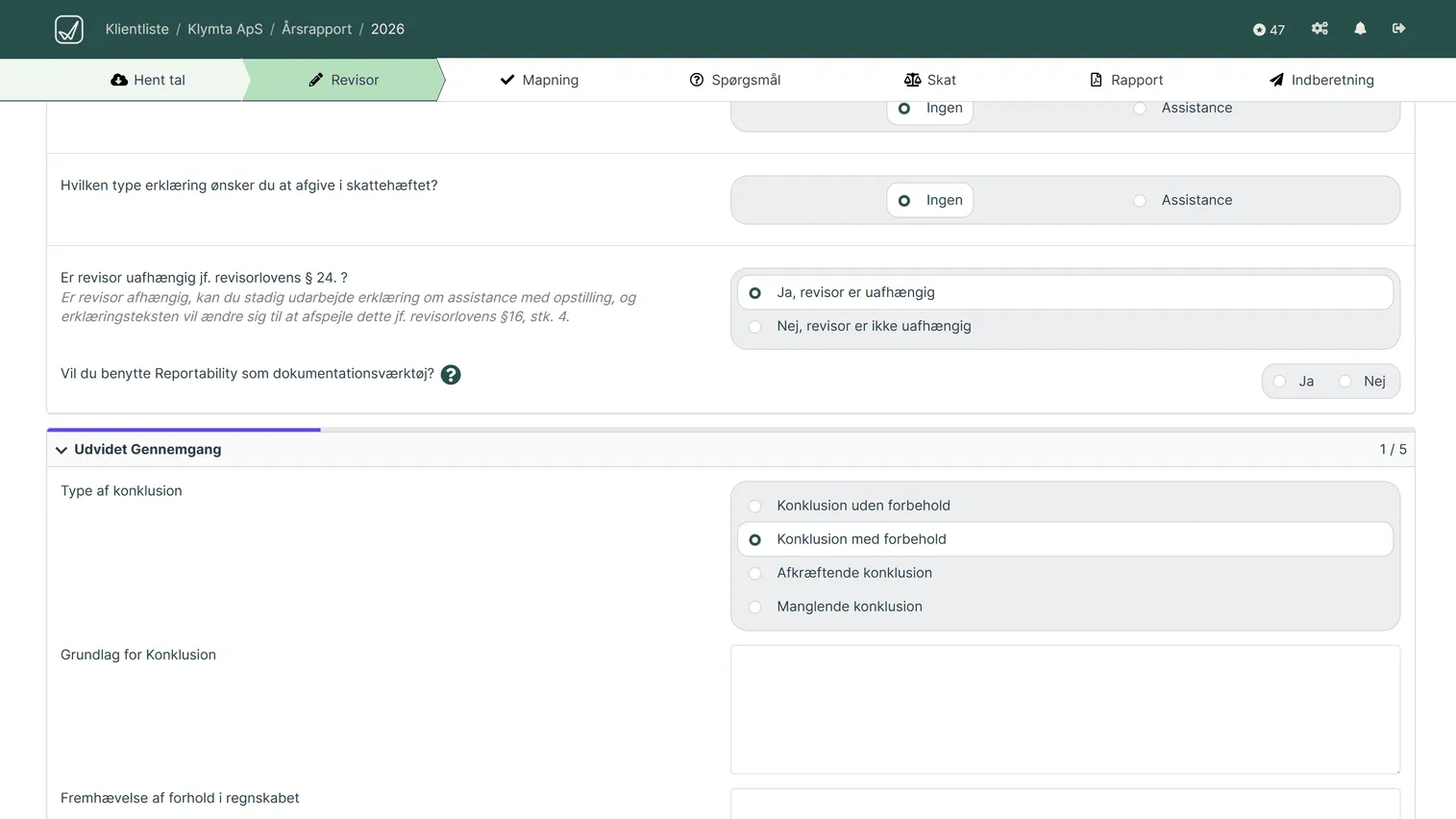Open Klymta ApS breadcrumb link

(225, 29)
